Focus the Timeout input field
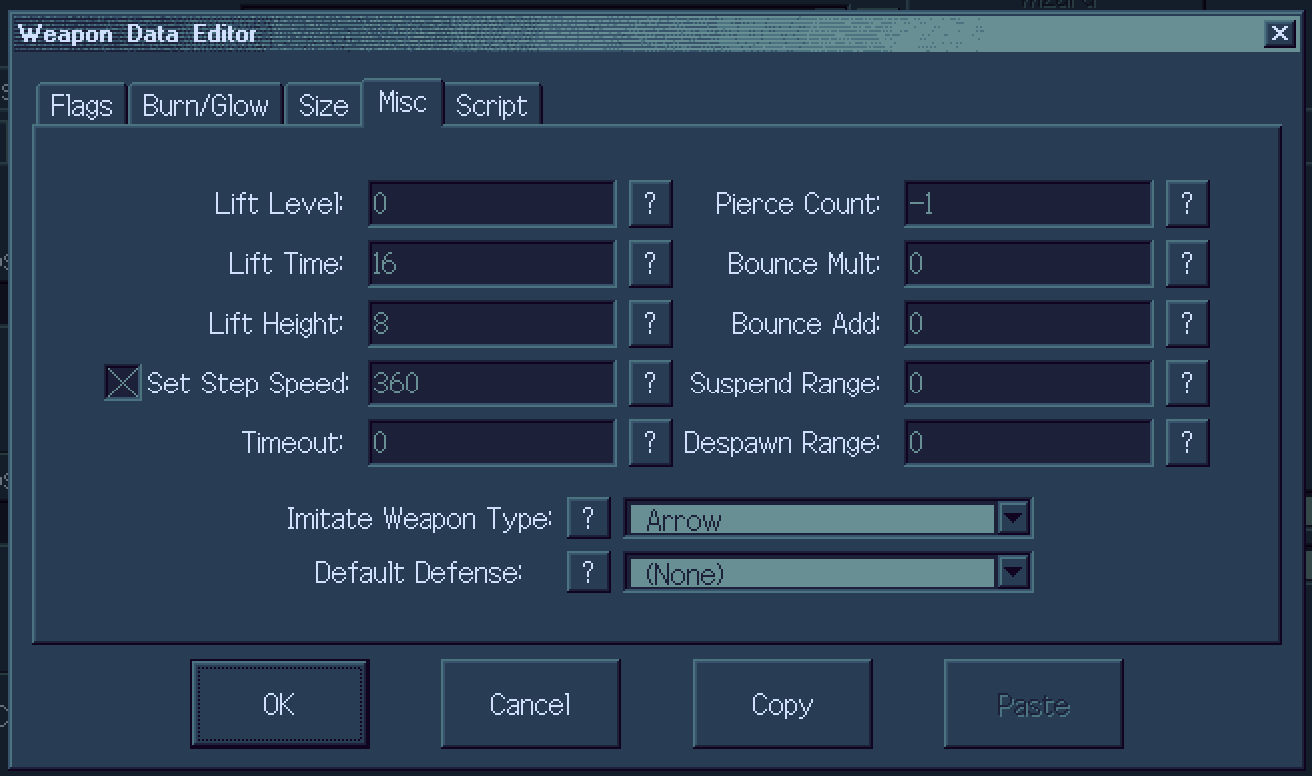The width and height of the screenshot is (1312, 776). pos(492,443)
